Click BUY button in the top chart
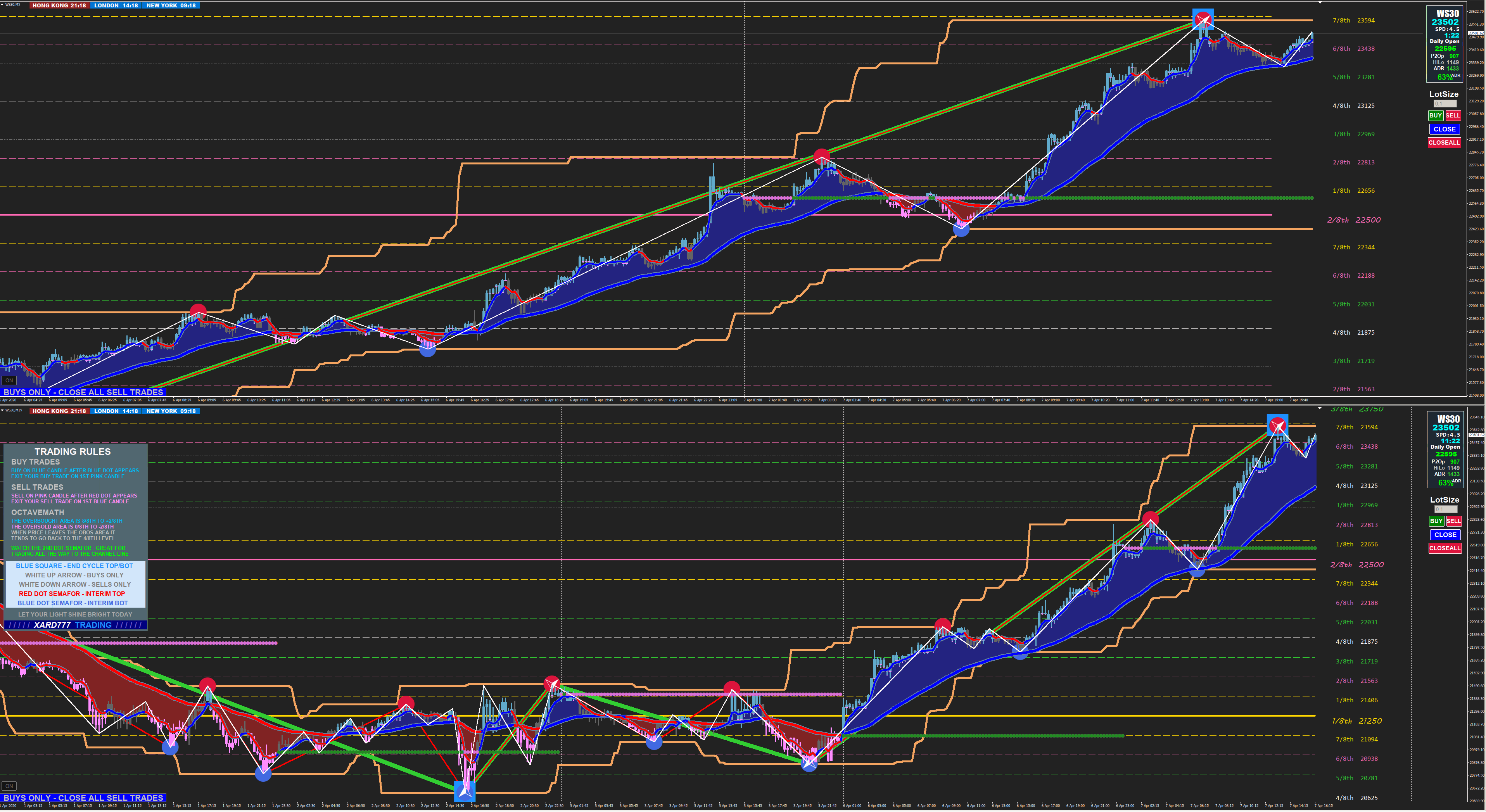1486x812 pixels. [1435, 115]
